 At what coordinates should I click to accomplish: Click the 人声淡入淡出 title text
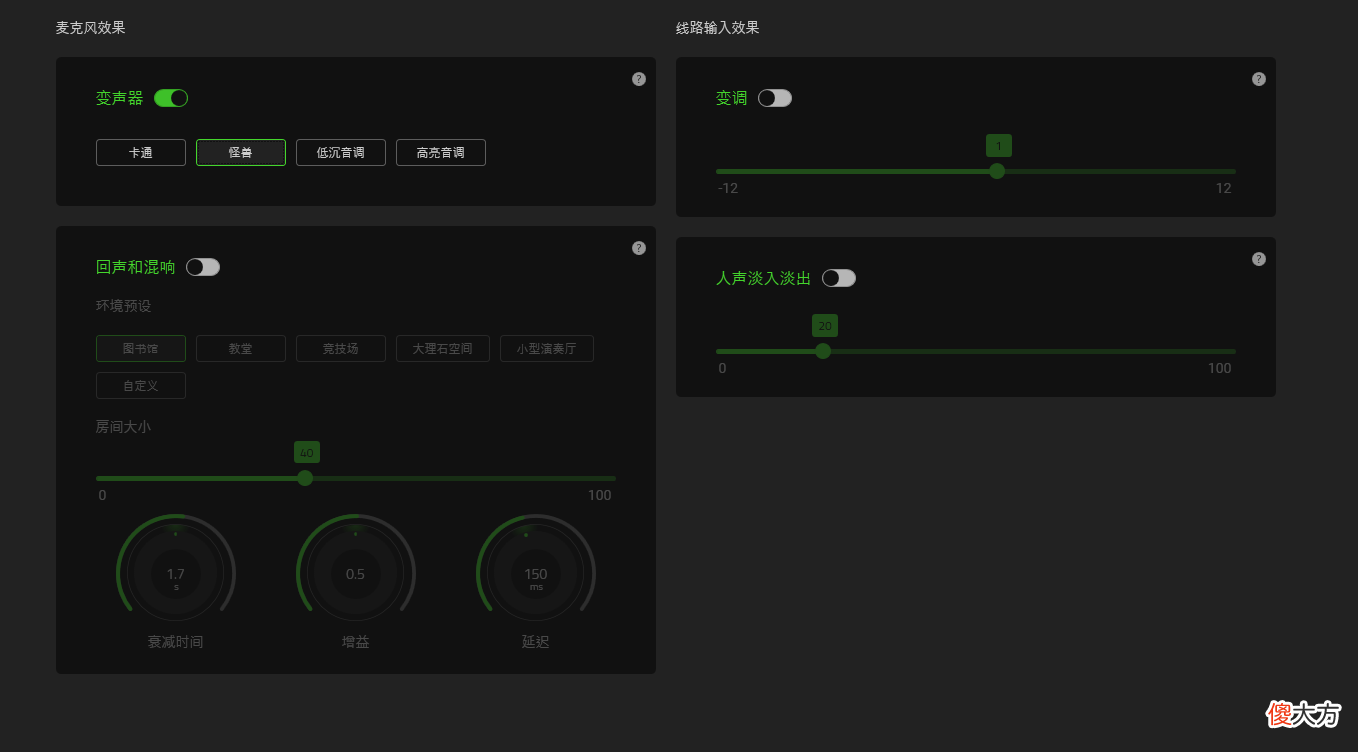pyautogui.click(x=764, y=278)
